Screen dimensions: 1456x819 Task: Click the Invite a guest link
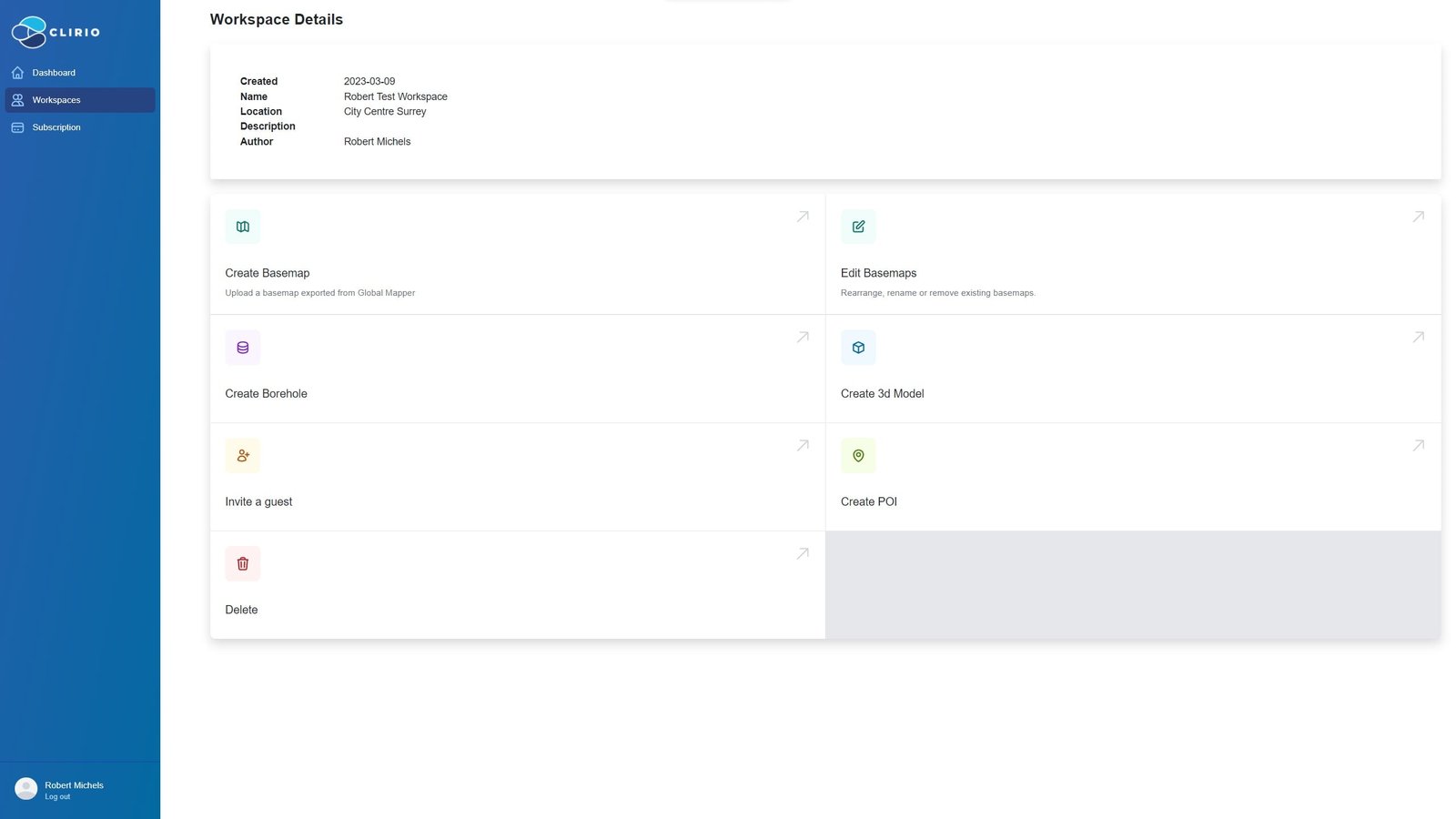[258, 502]
